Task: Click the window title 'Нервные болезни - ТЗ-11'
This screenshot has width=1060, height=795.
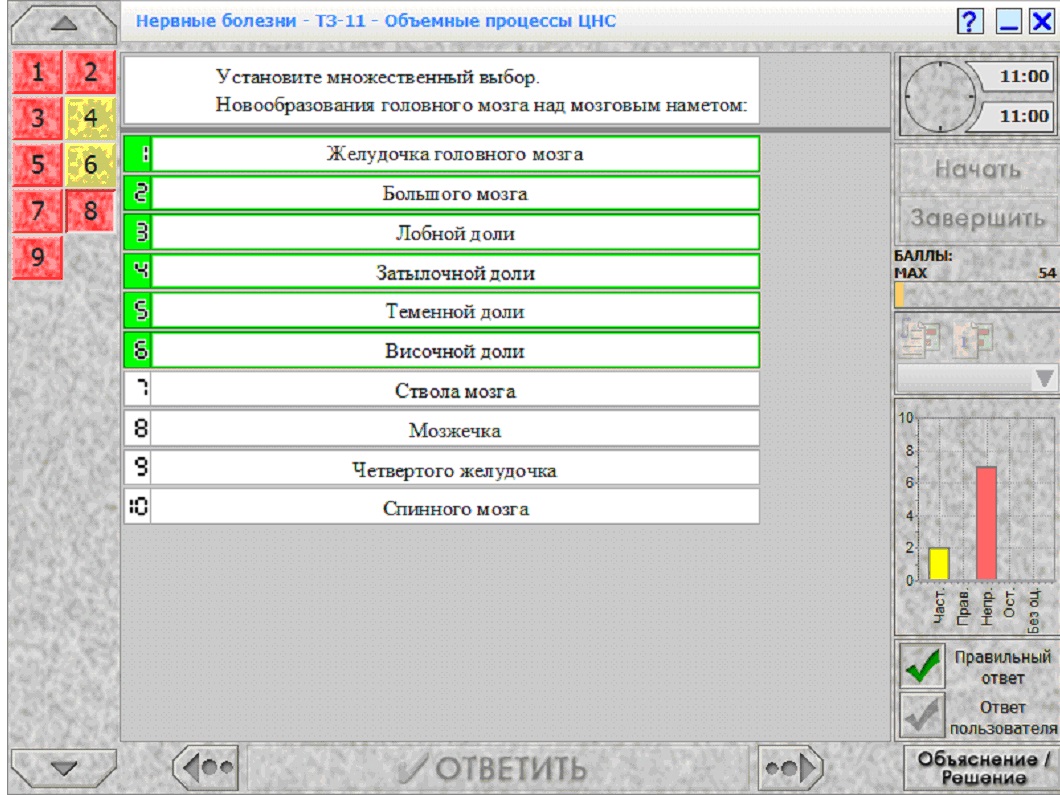Action: click(x=250, y=21)
